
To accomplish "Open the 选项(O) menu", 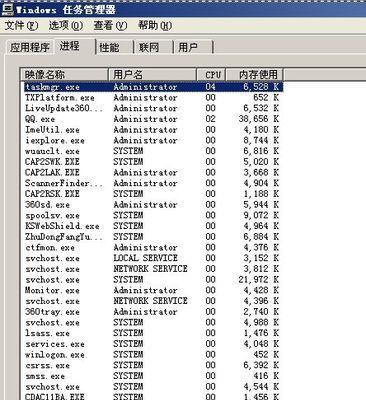I will point(65,26).
